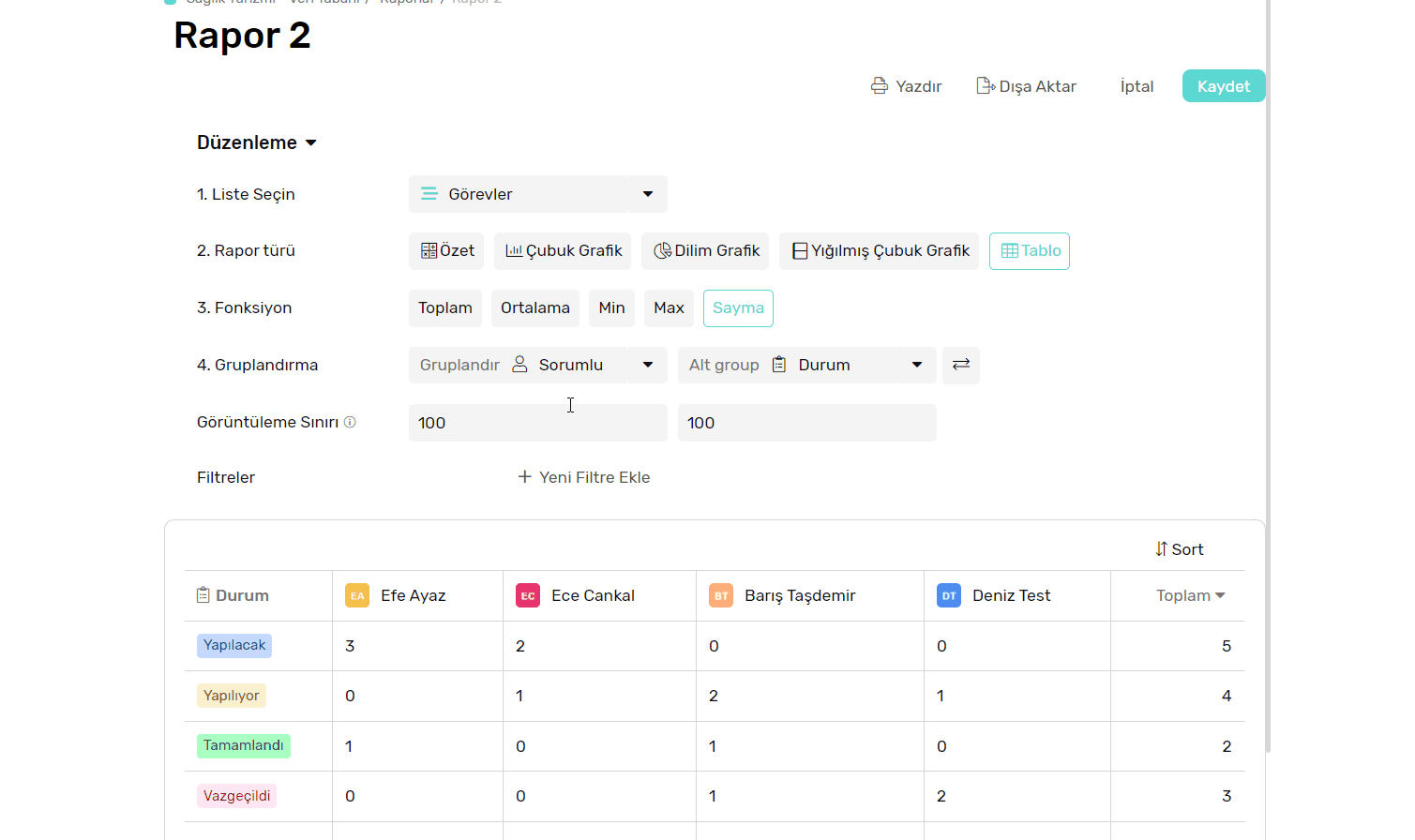Image resolution: width=1415 pixels, height=840 pixels.
Task: Choose the Ortalama function
Action: 535,308
